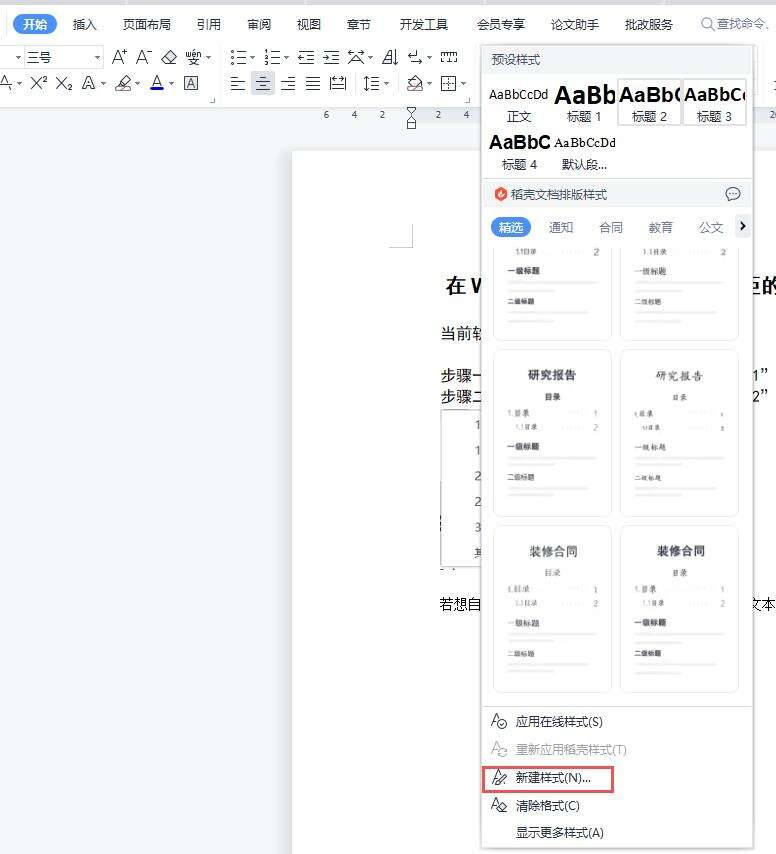Apply the font color A swatch
This screenshot has width=776, height=854.
tap(157, 83)
